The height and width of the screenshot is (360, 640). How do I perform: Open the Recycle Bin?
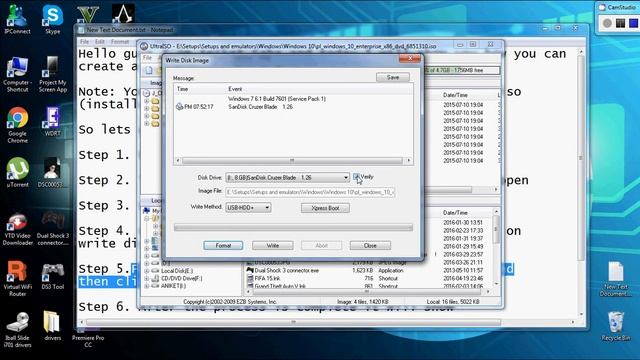click(616, 327)
